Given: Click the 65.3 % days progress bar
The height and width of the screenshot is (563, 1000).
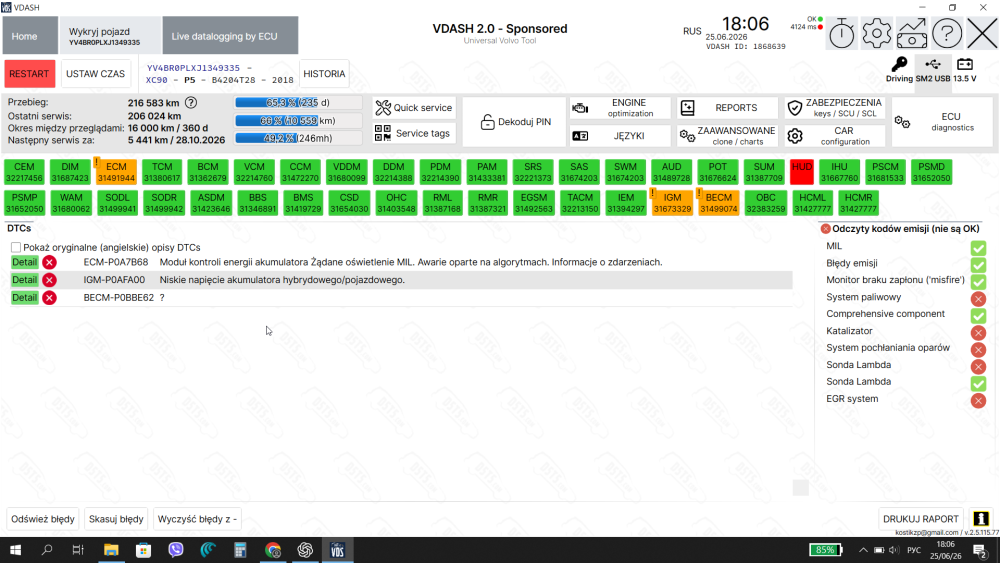Looking at the screenshot, I should tap(298, 103).
